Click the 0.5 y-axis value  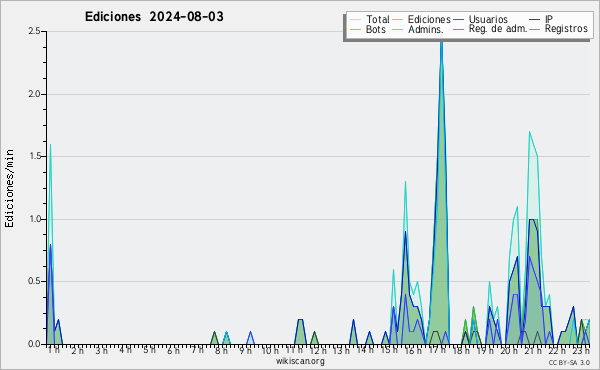[34, 281]
